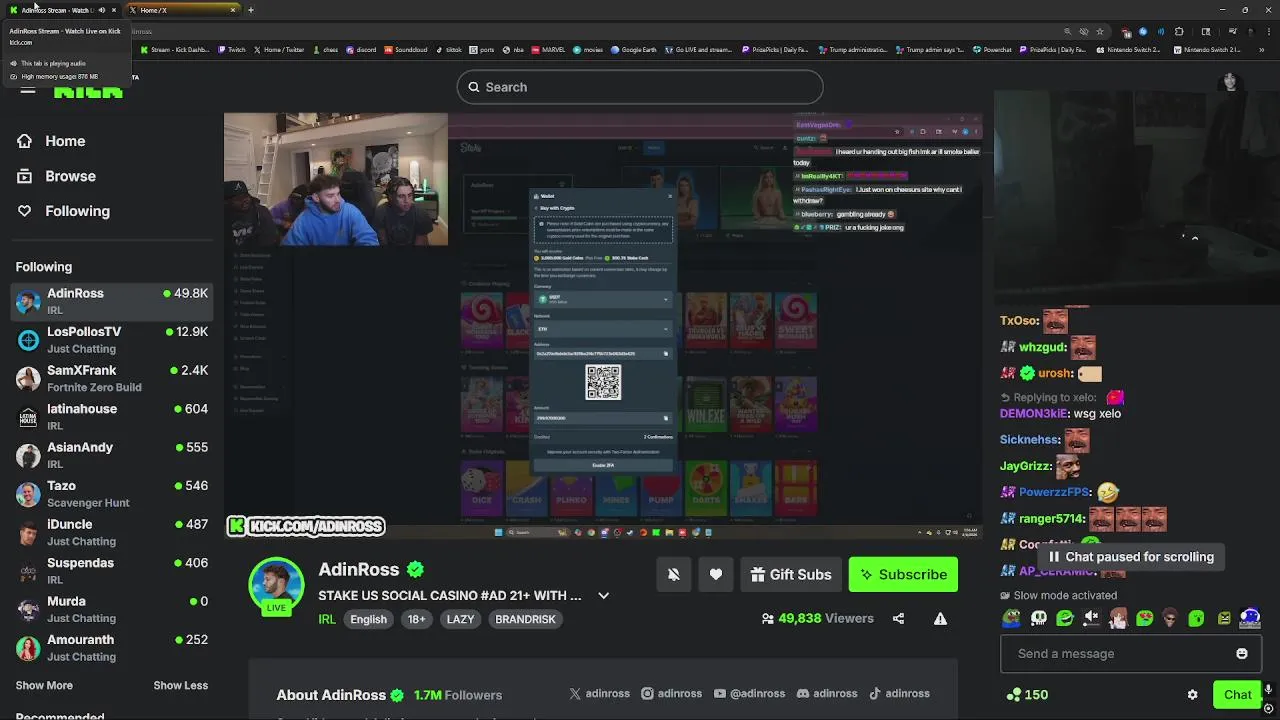Click the share stream icon

click(x=898, y=618)
